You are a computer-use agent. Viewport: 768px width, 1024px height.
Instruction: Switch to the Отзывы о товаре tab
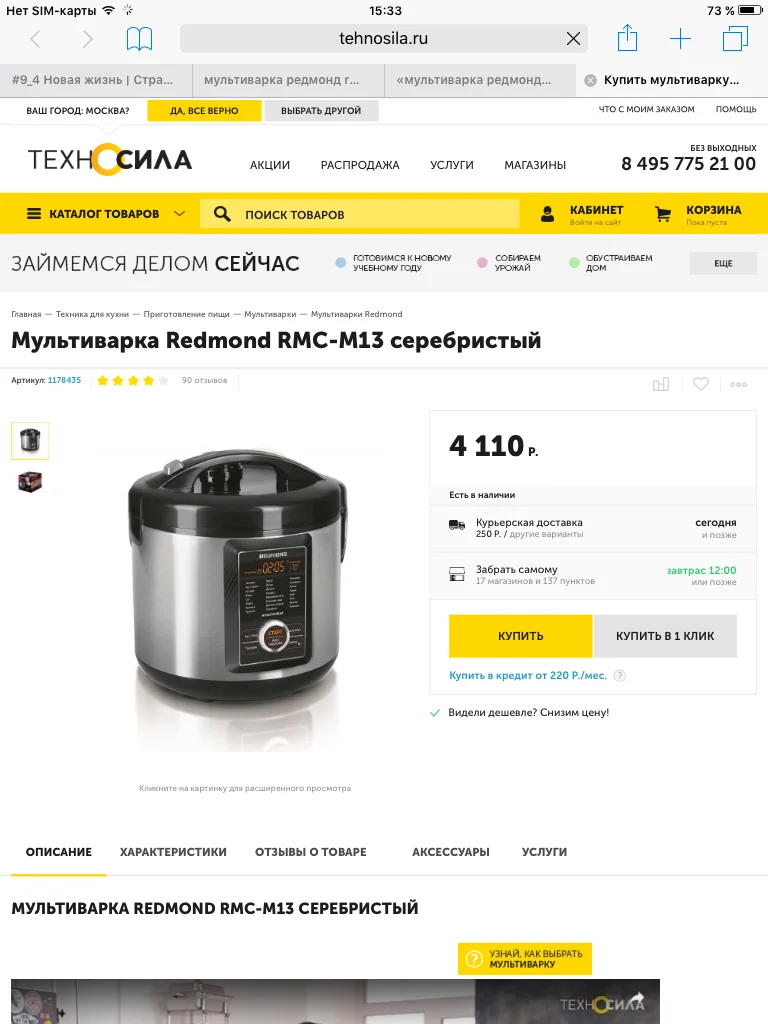[x=311, y=852]
